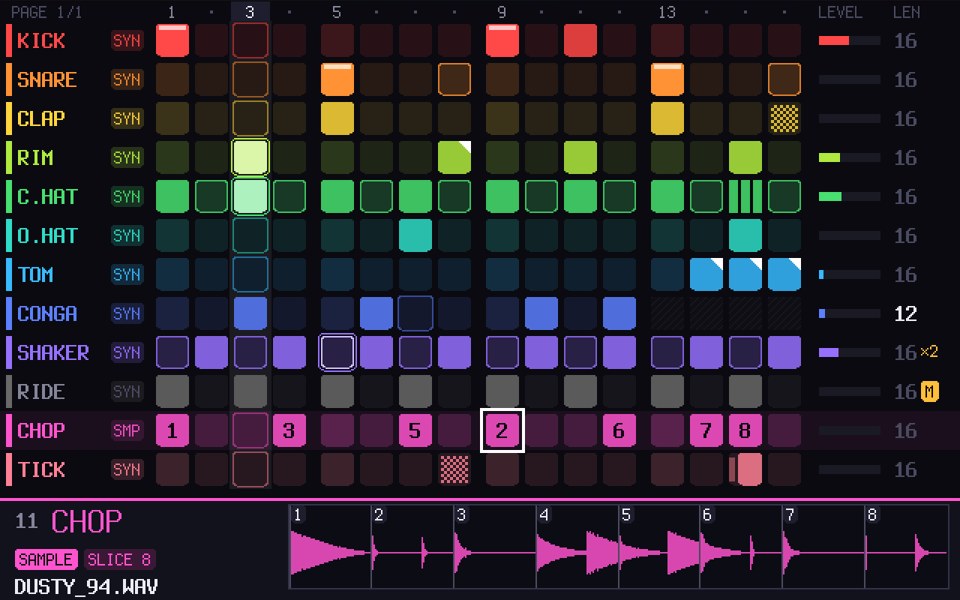Select SYN type badge on CONGA track
Image resolution: width=960 pixels, height=600 pixels.
point(127,313)
